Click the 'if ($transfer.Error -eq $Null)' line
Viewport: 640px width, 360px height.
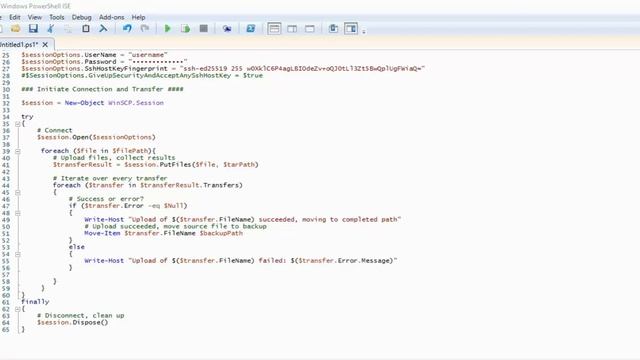click(128, 206)
